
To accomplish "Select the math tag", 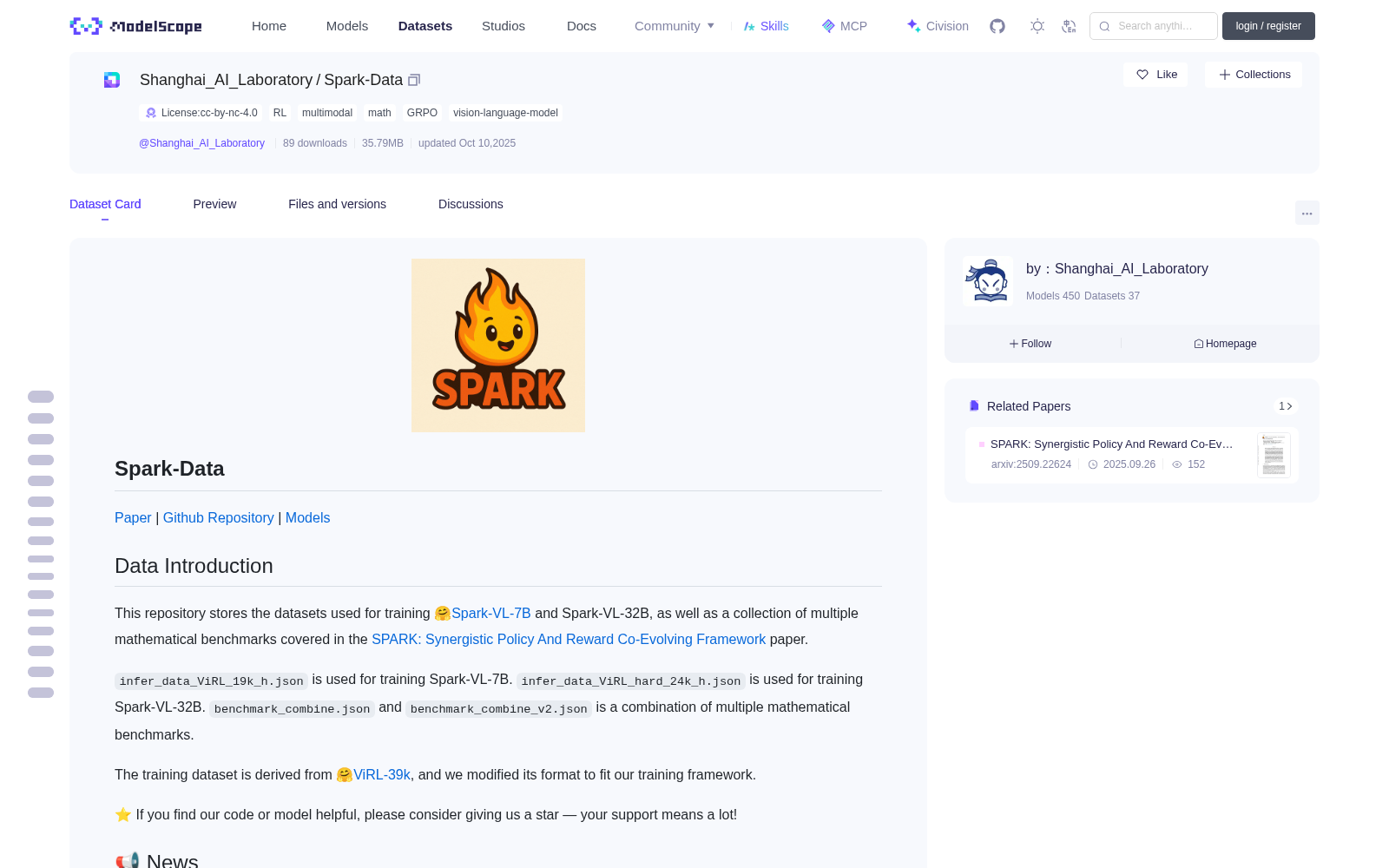I will (379, 113).
